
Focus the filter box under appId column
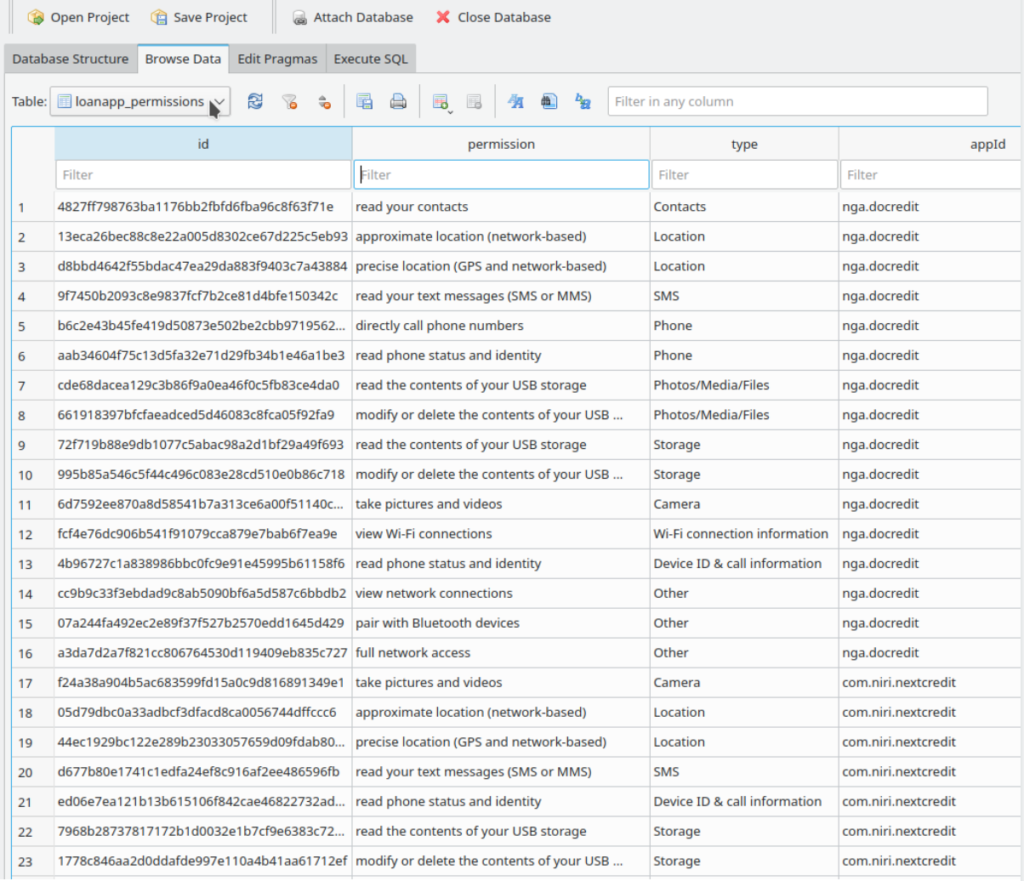click(931, 175)
